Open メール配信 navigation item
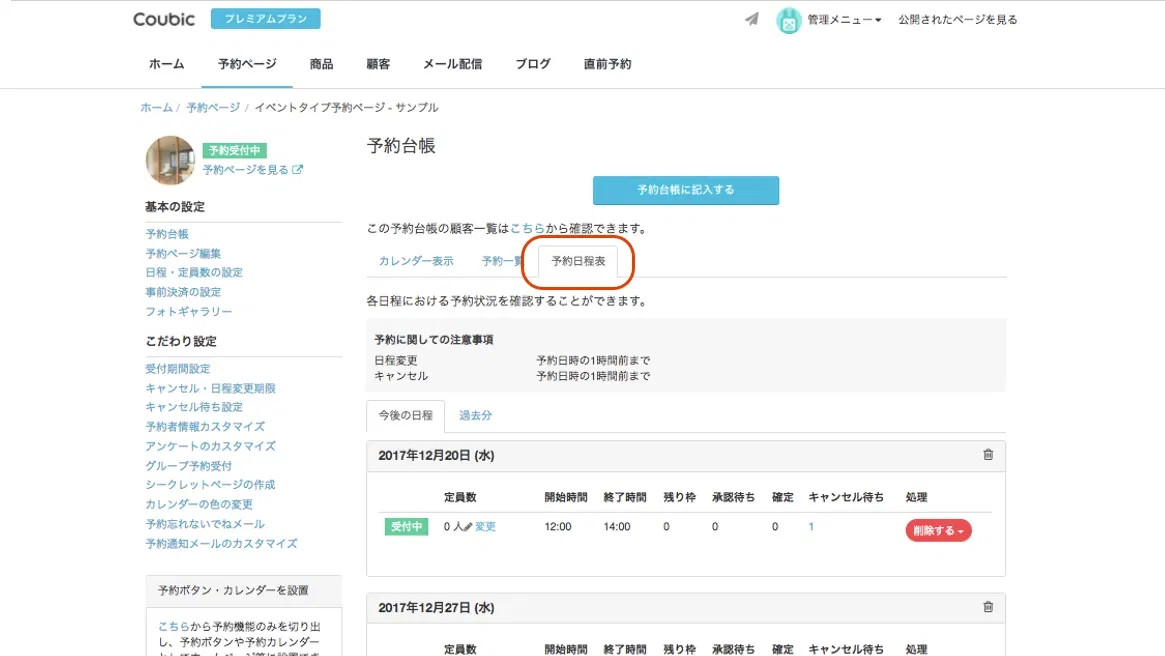 (x=452, y=64)
